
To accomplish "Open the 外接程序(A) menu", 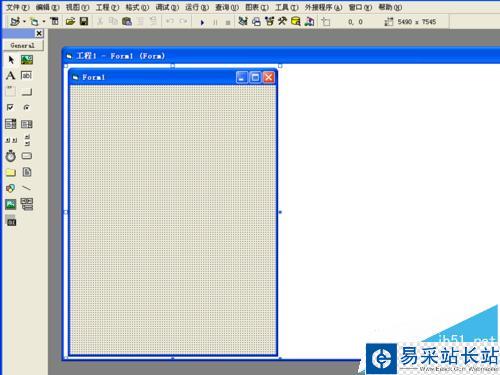I will pyautogui.click(x=323, y=7).
